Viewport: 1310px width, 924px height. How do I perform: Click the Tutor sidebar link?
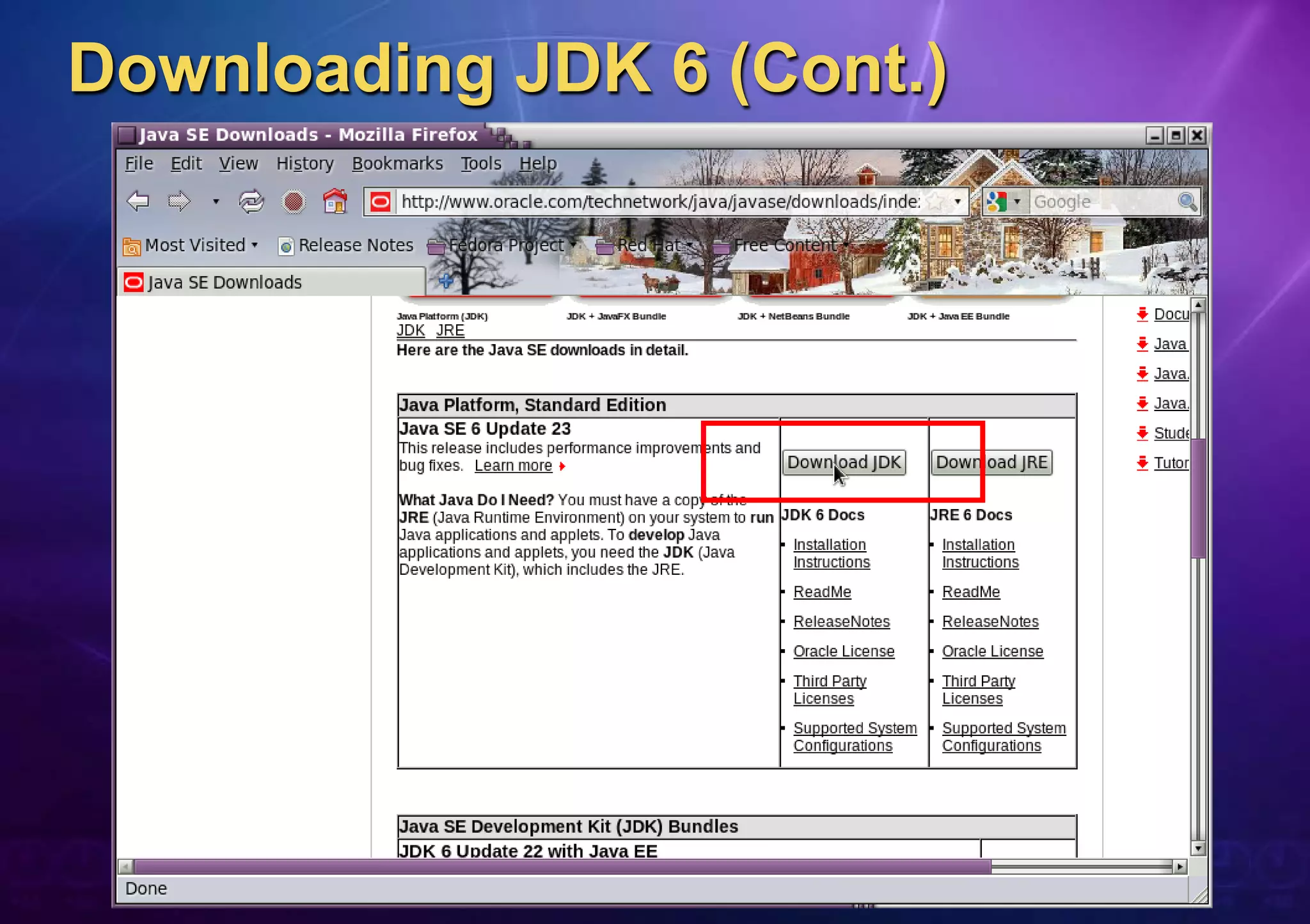[1171, 463]
